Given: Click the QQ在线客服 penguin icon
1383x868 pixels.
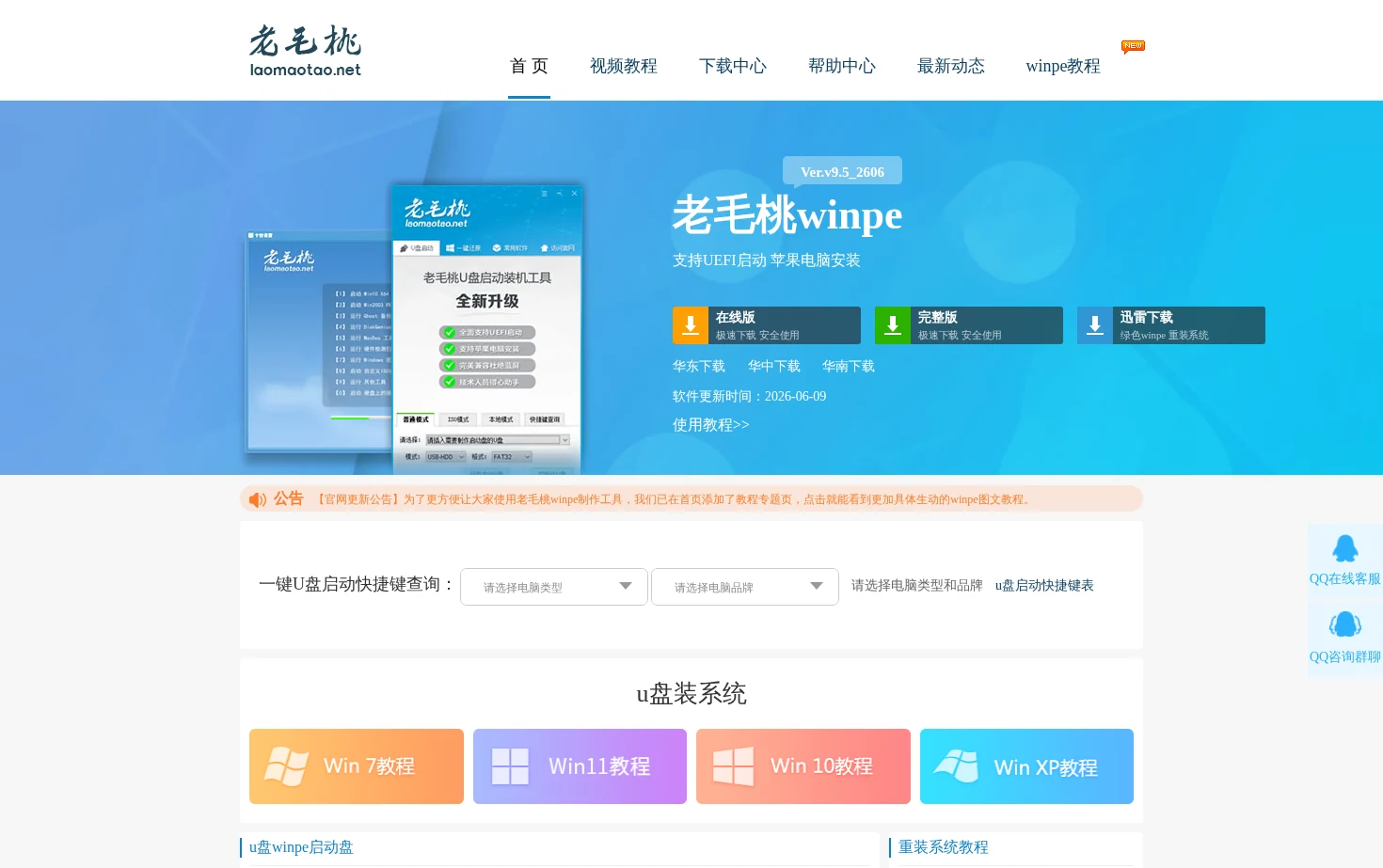Looking at the screenshot, I should (1345, 548).
